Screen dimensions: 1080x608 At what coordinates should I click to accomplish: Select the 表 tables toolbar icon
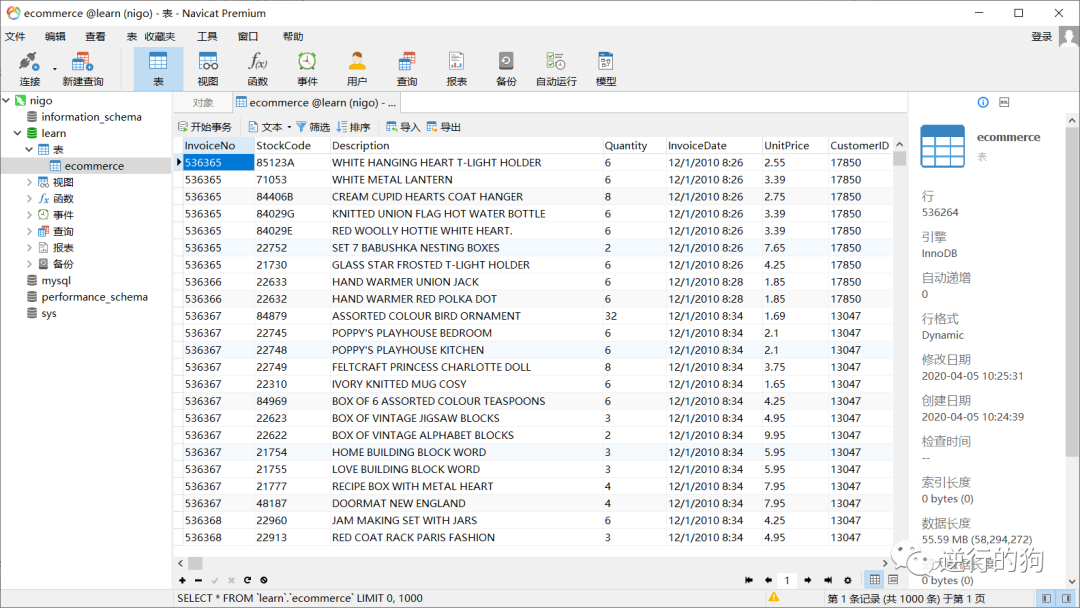pyautogui.click(x=158, y=69)
